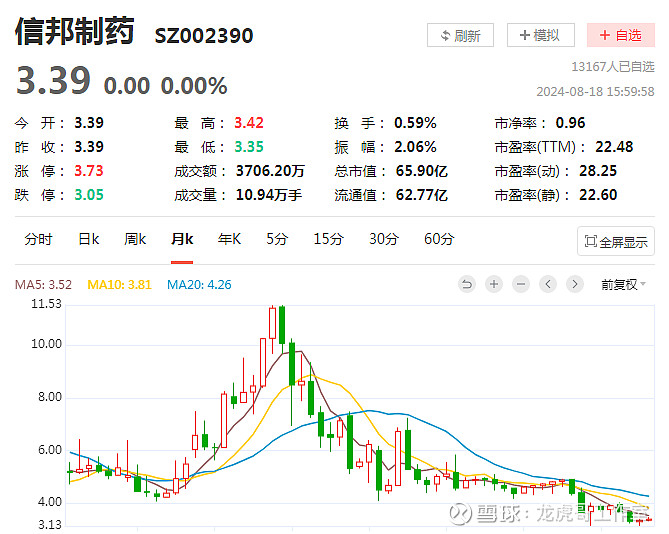669x534 pixels.
Task: Click timestamp 2024-08-18 15:59:58
Action: pyautogui.click(x=595, y=92)
